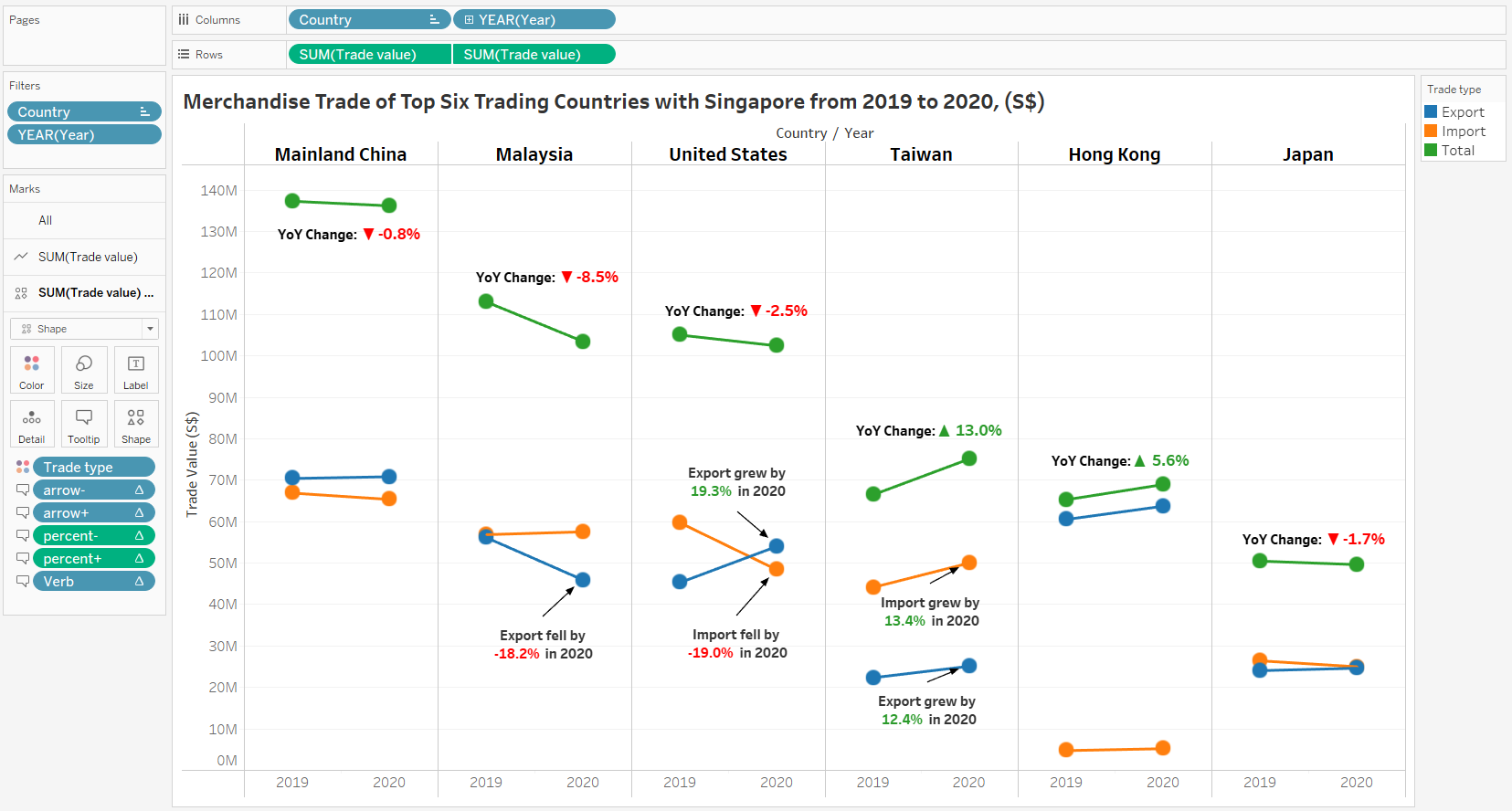This screenshot has width=1512, height=811.
Task: Click the YEAR(Year) pill in Columns
Action: click(534, 19)
